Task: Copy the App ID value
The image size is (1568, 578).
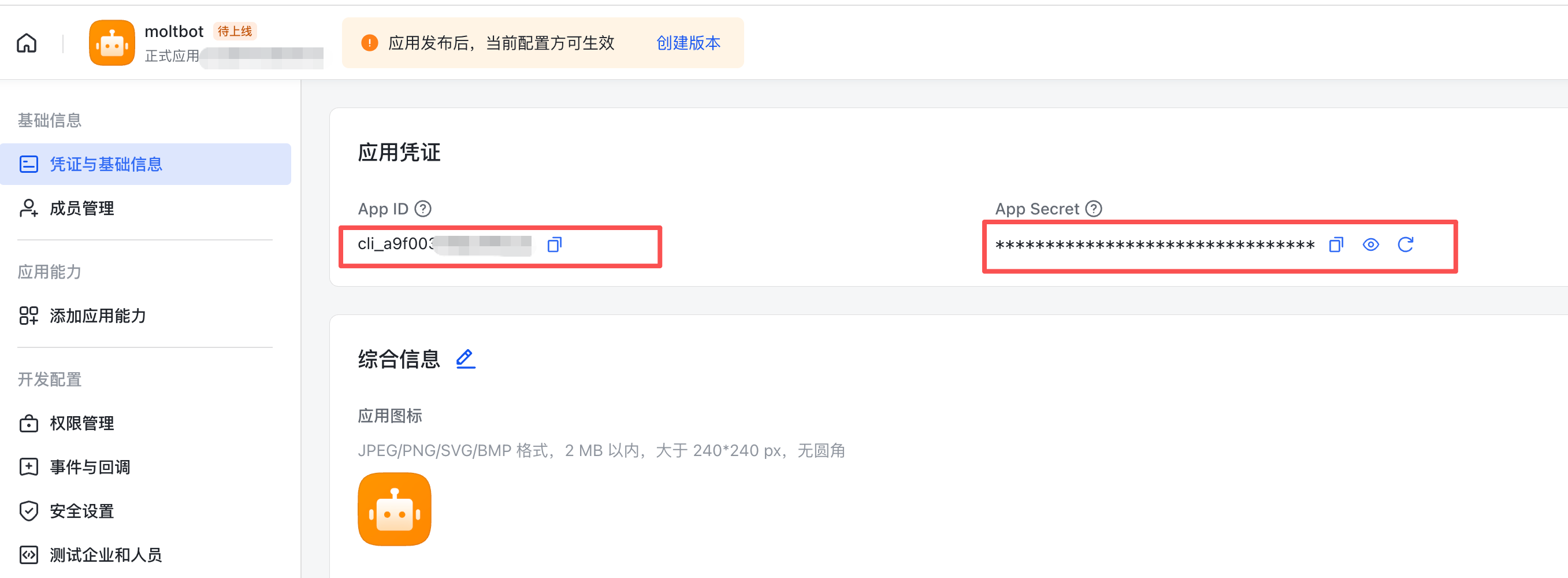Action: click(x=554, y=245)
